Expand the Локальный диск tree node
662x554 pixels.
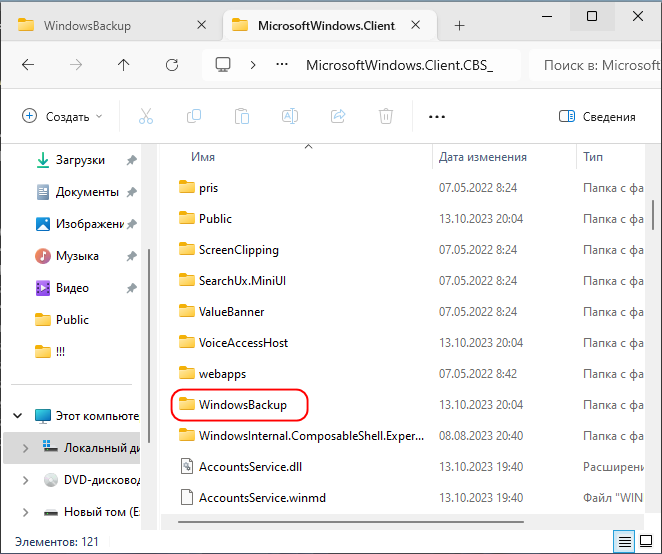[25, 448]
